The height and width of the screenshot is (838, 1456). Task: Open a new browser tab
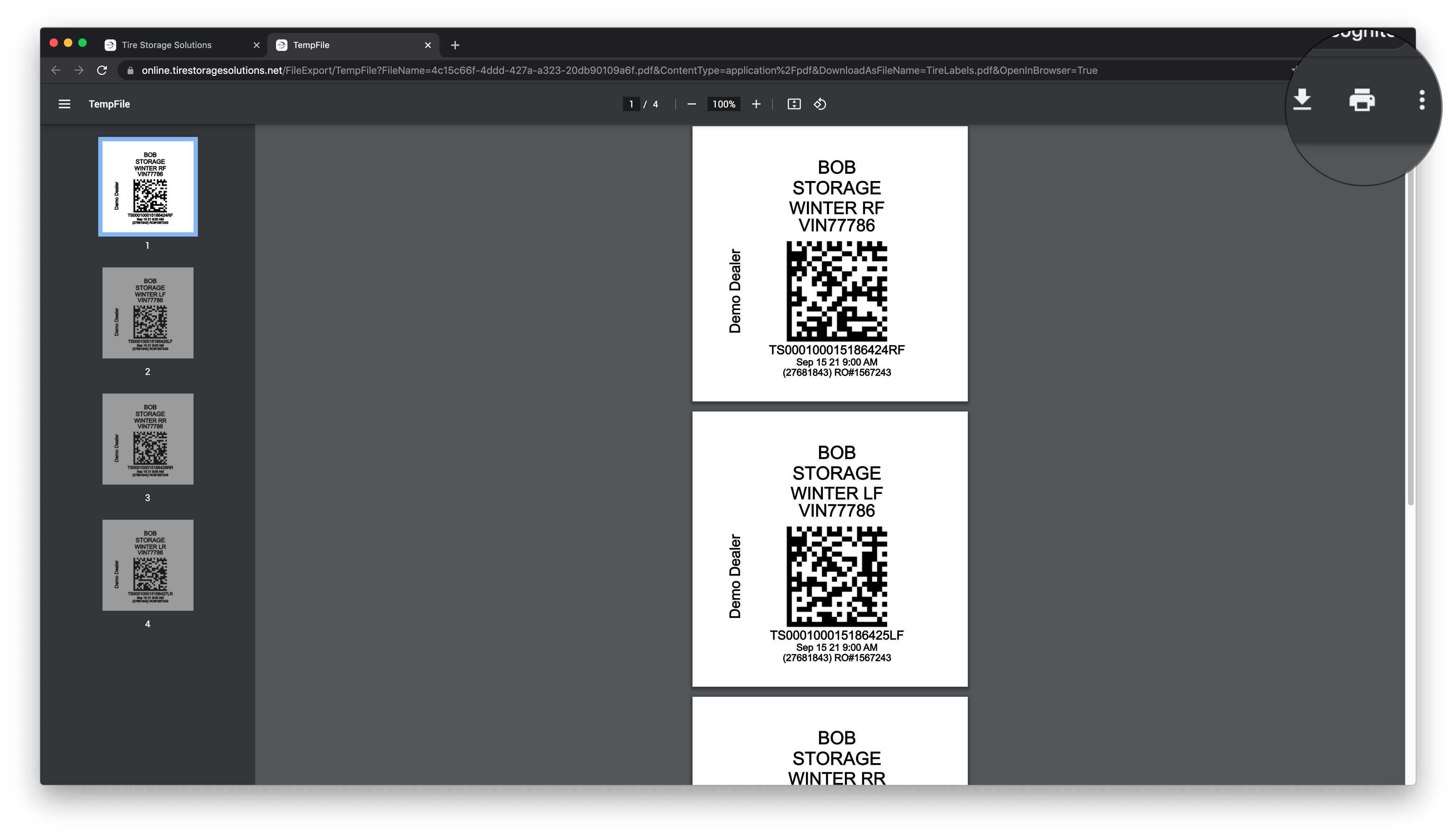click(x=455, y=45)
